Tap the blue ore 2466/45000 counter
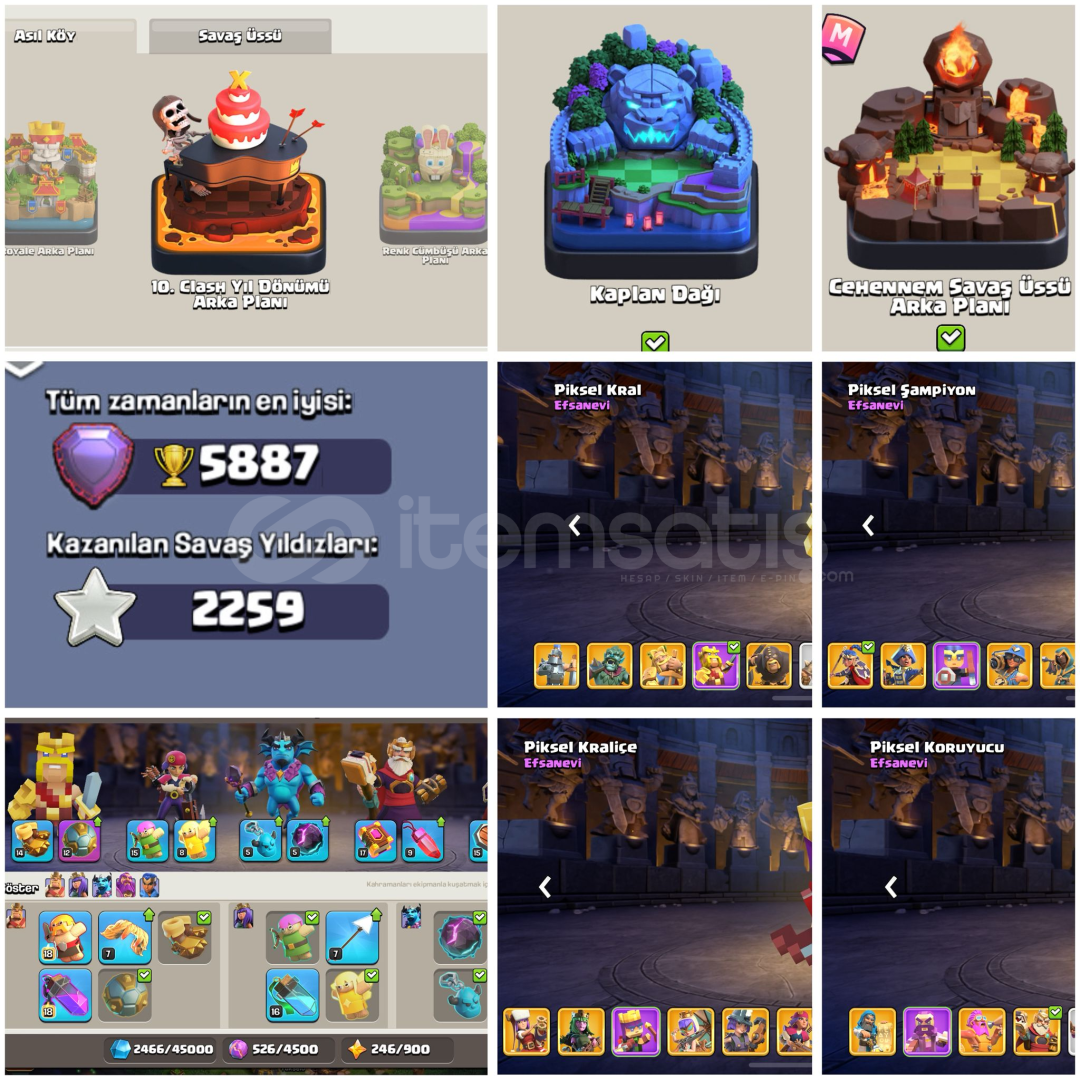The image size is (1080, 1080). tap(163, 1049)
